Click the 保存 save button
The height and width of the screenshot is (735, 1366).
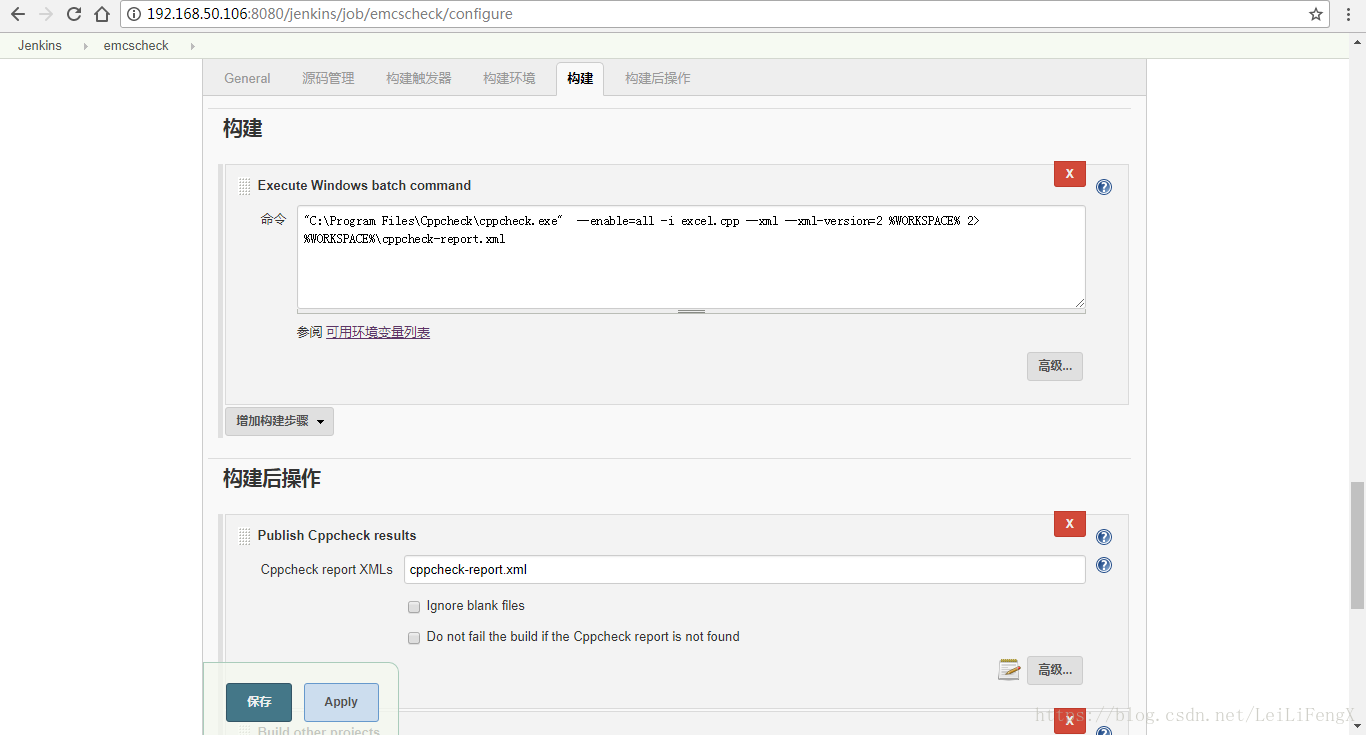[x=259, y=702]
